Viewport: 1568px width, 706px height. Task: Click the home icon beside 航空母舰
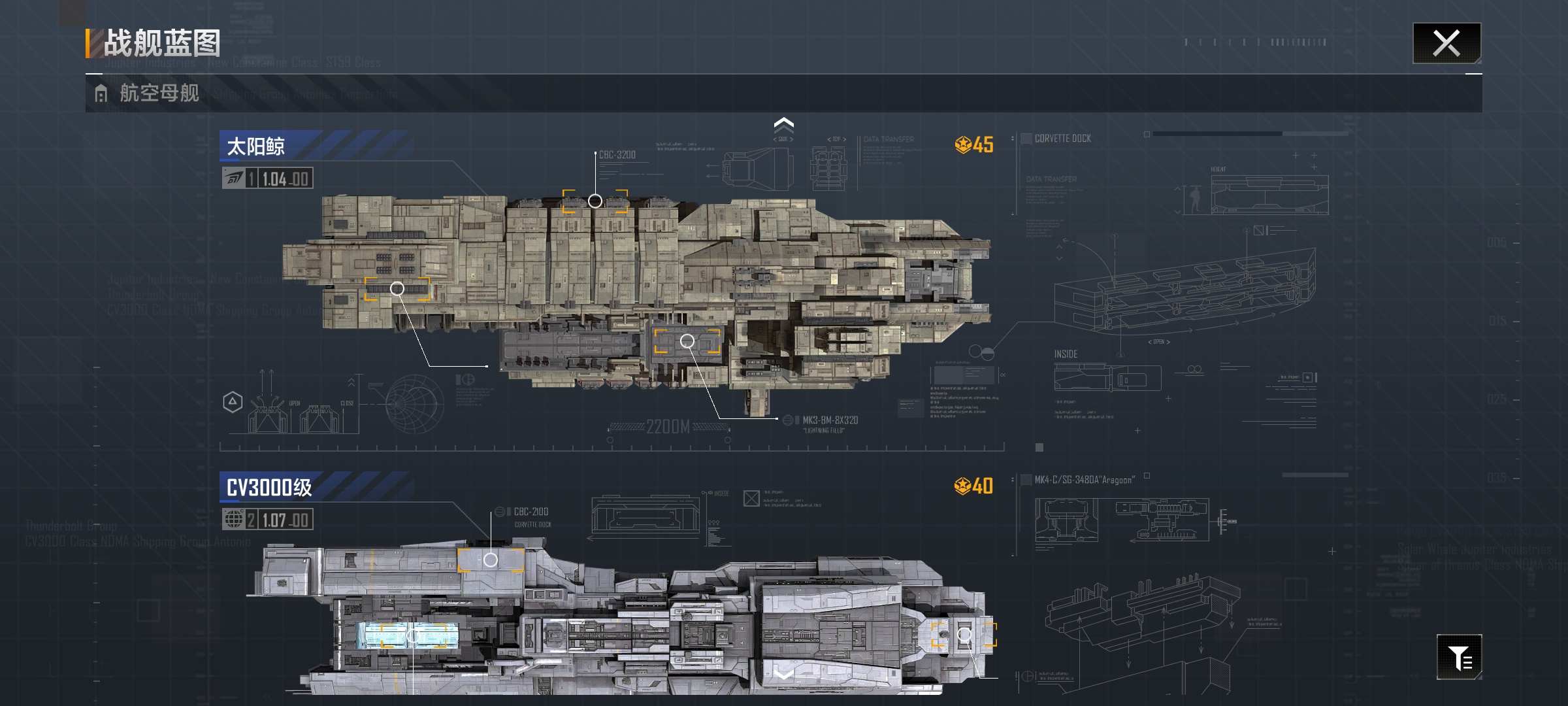tap(101, 93)
